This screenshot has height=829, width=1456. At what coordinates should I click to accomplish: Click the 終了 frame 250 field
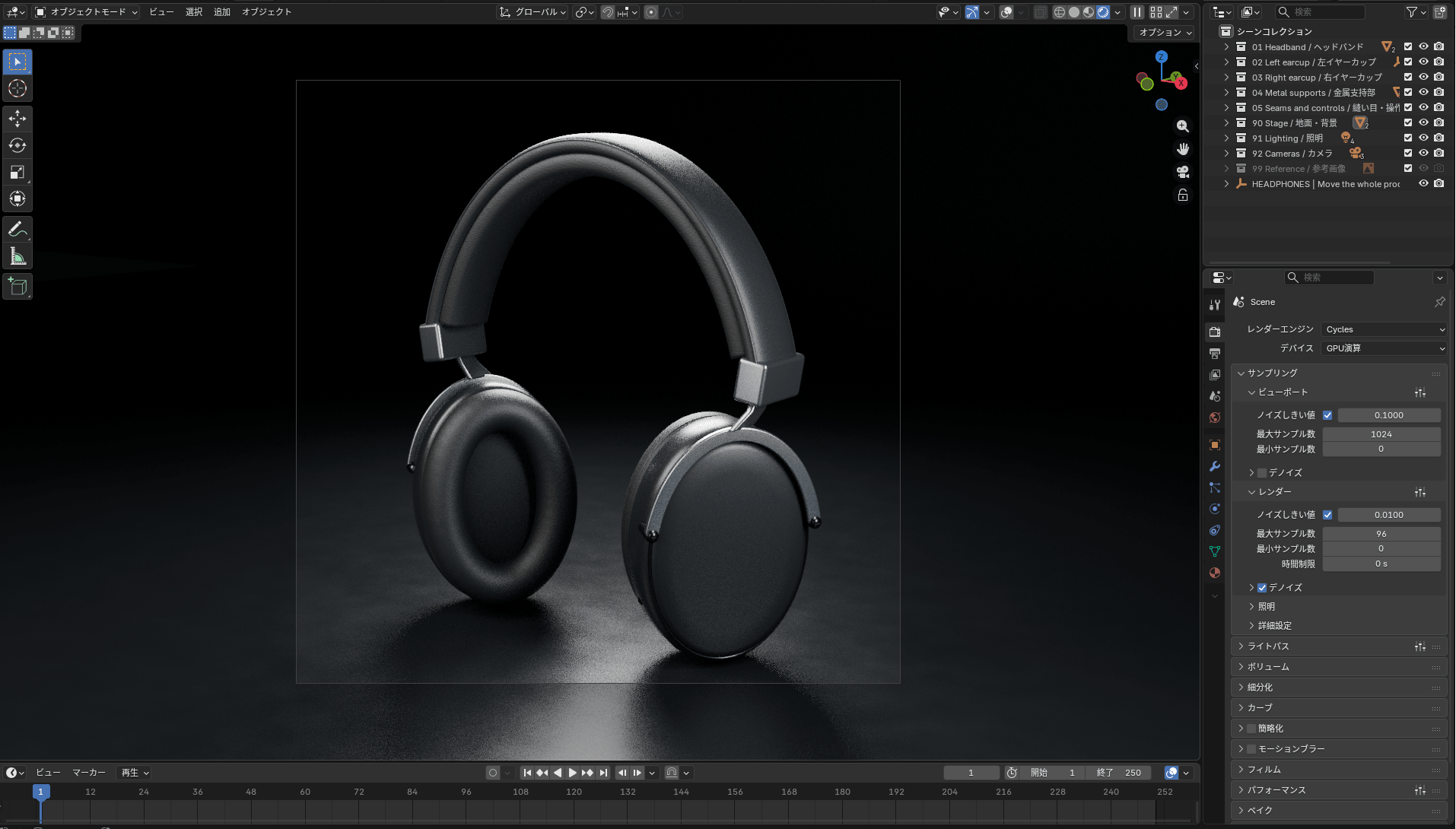tap(1118, 773)
